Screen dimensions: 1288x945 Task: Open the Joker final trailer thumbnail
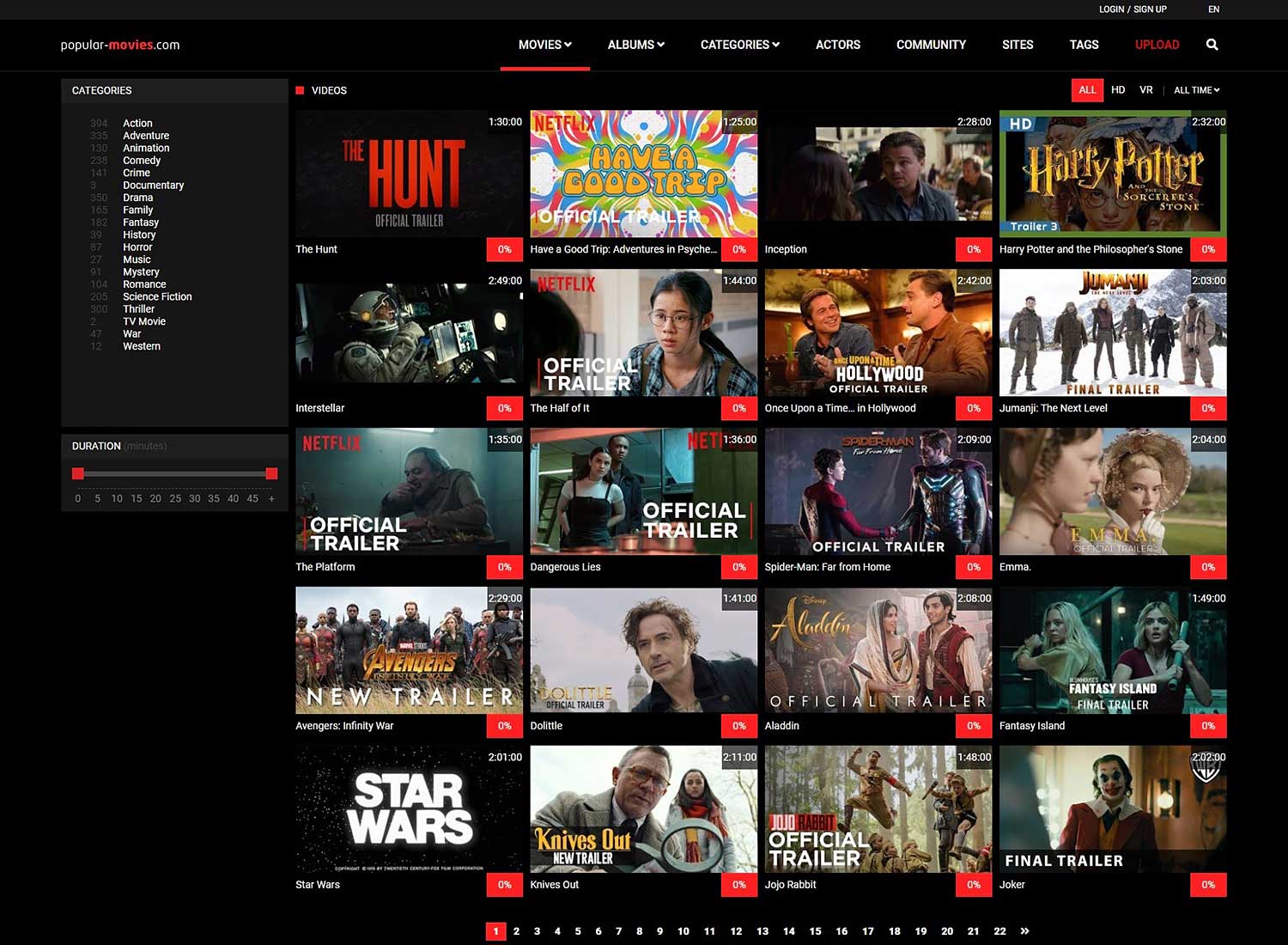tap(1113, 809)
